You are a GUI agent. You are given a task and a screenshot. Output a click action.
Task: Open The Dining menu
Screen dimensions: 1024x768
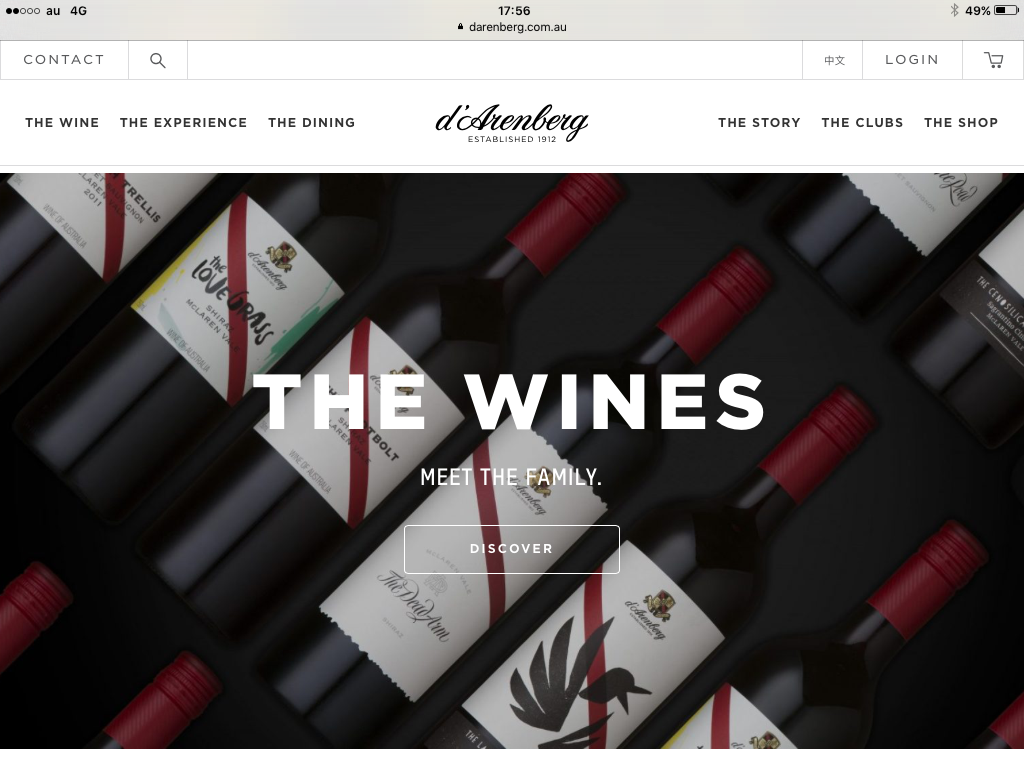[x=312, y=123]
